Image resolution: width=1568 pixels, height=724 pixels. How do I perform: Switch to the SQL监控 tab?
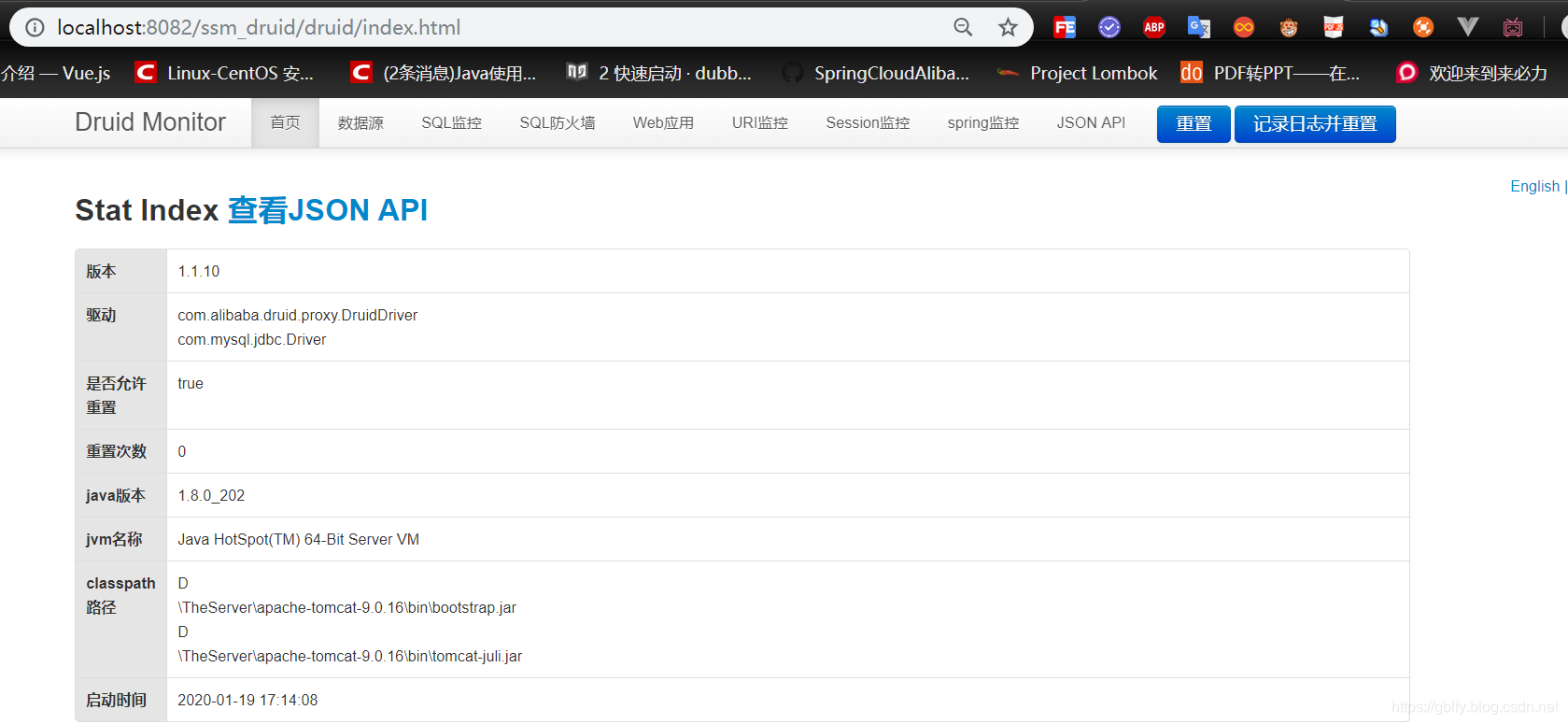(451, 122)
